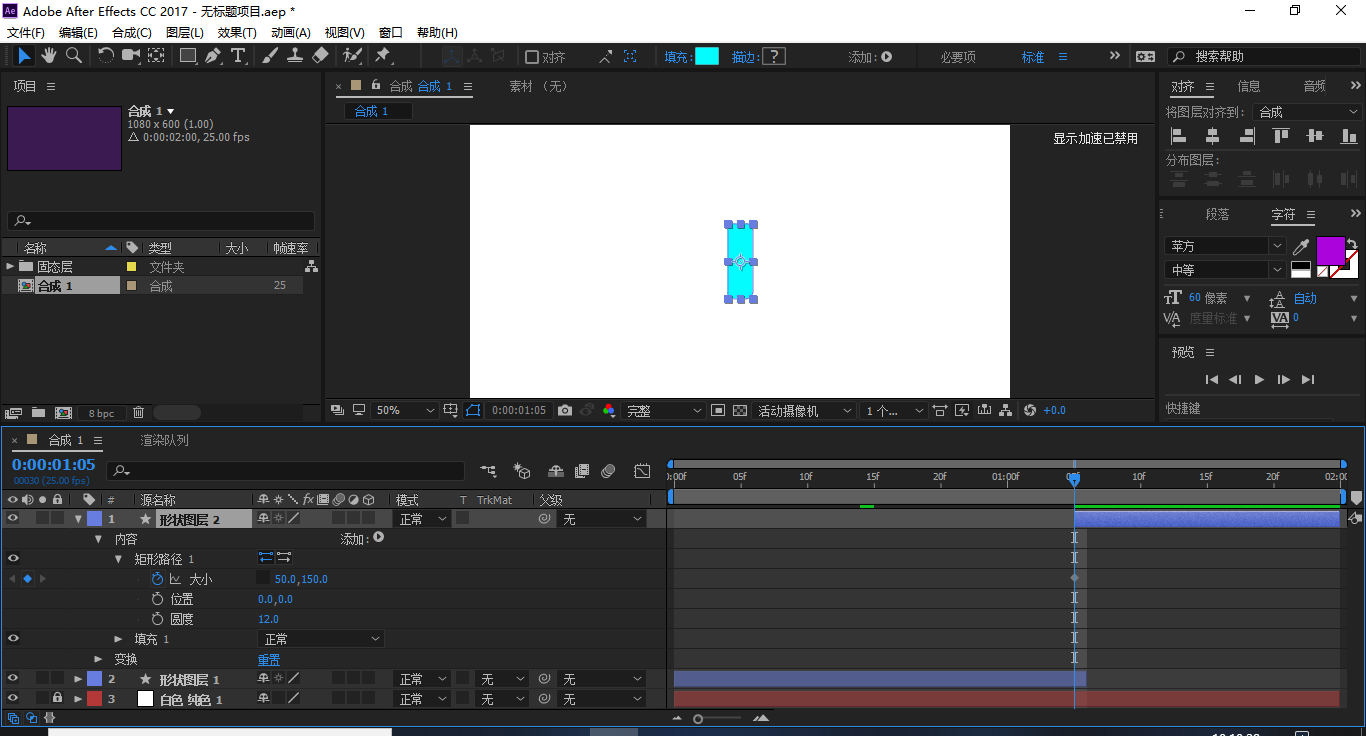
Task: Switch to the 段落 panel tab
Action: tap(1217, 214)
